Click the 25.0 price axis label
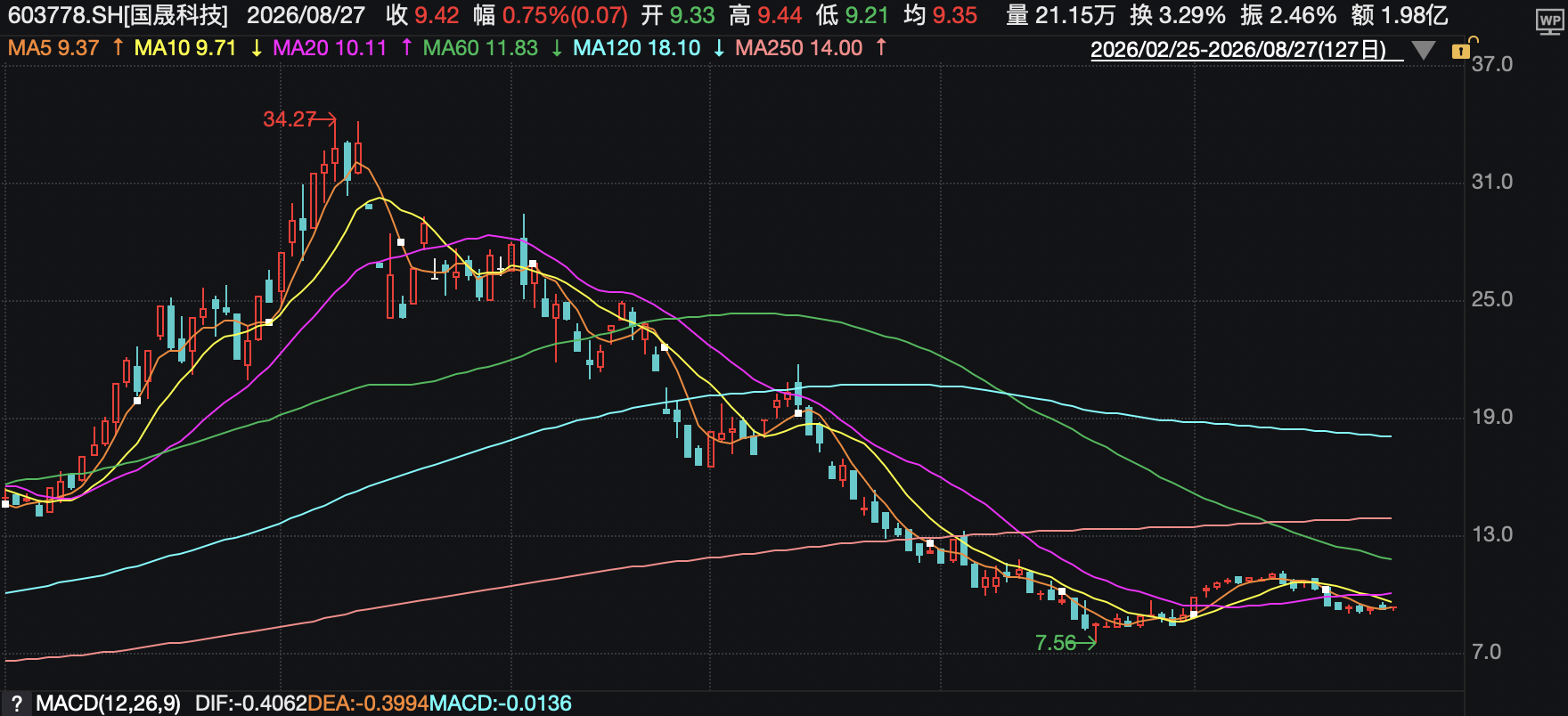Viewport: 1568px width, 716px height. [1492, 299]
